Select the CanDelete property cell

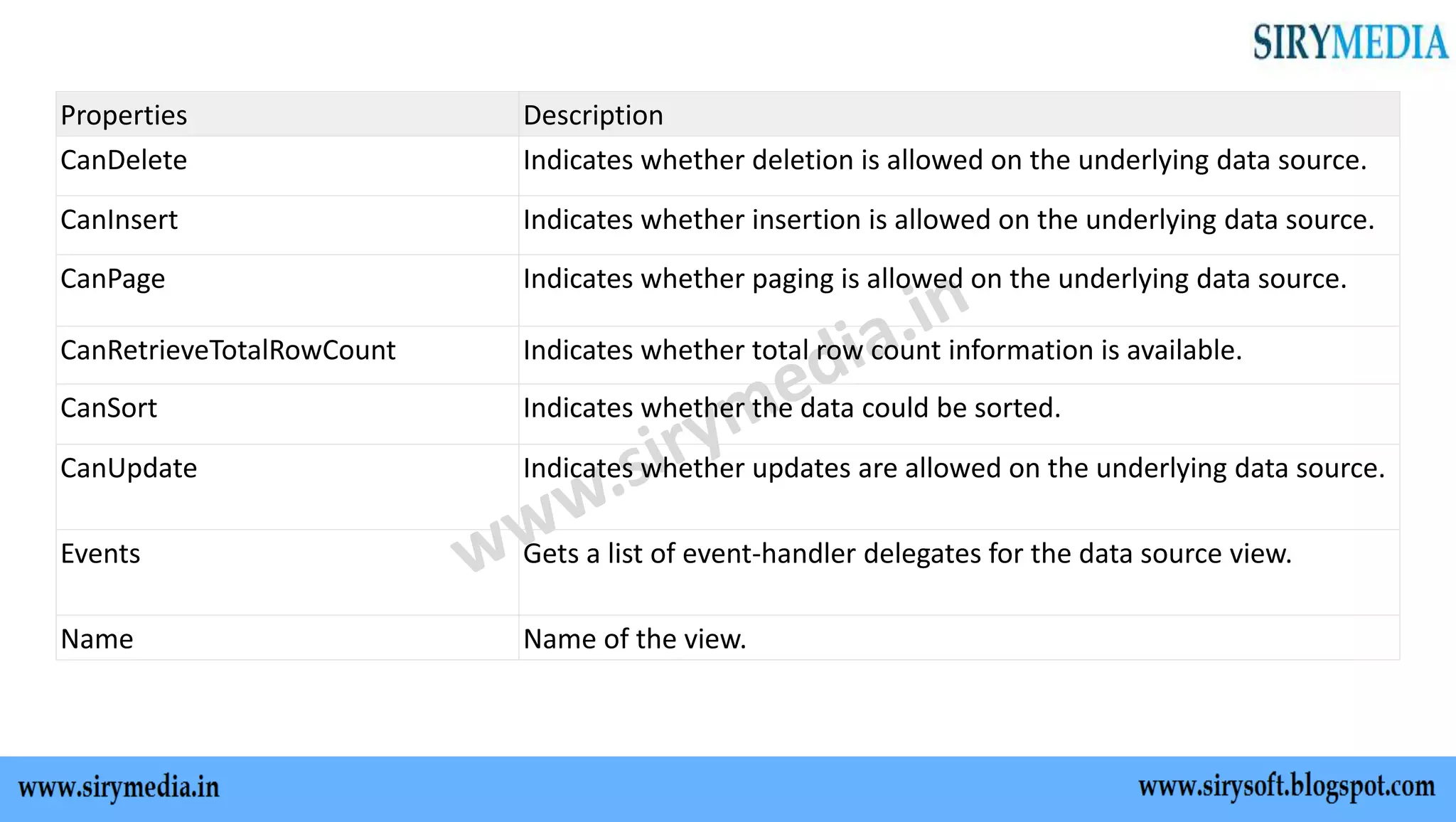(x=124, y=161)
